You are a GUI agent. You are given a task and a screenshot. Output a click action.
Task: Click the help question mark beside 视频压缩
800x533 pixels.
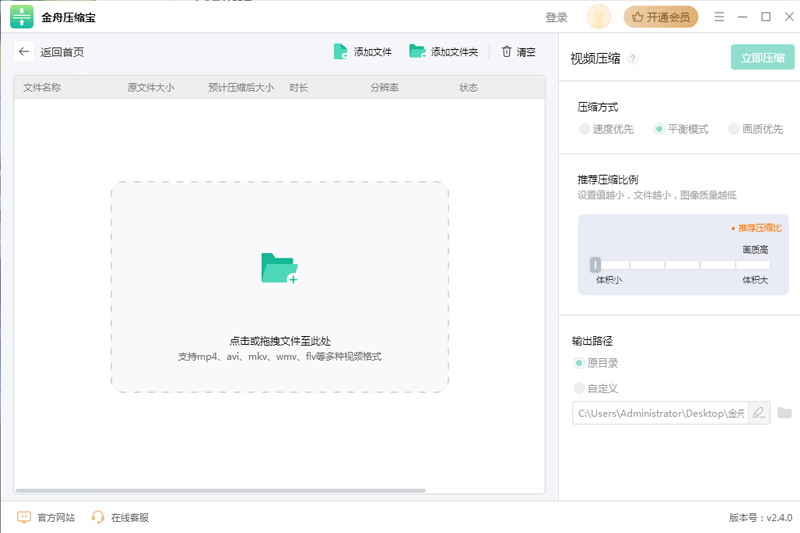pyautogui.click(x=633, y=59)
